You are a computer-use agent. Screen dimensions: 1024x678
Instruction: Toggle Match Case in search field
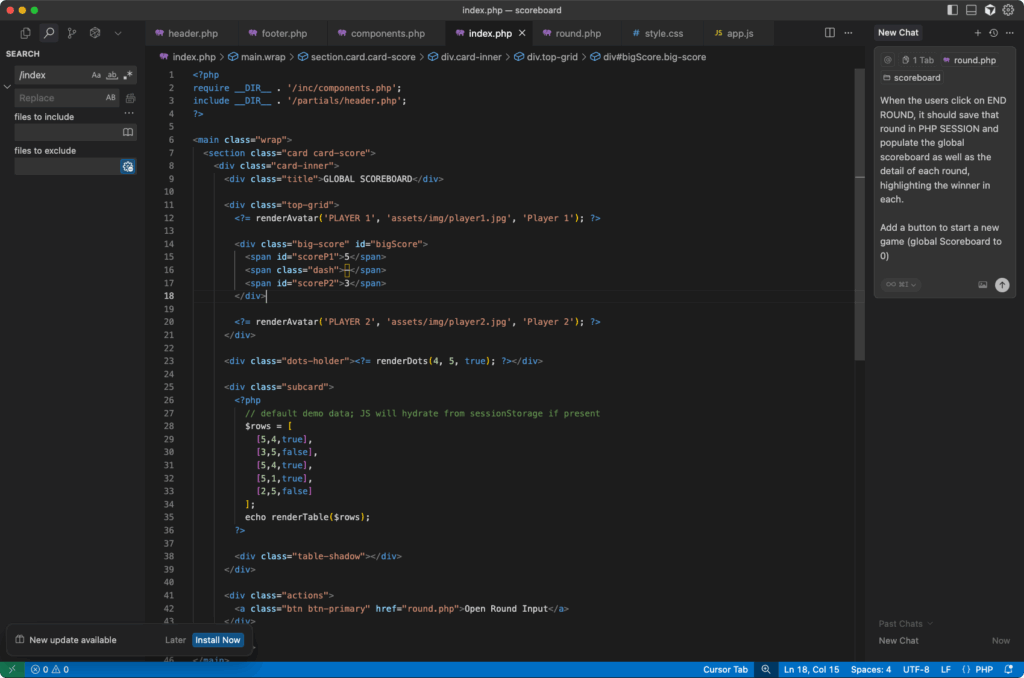coord(96,75)
